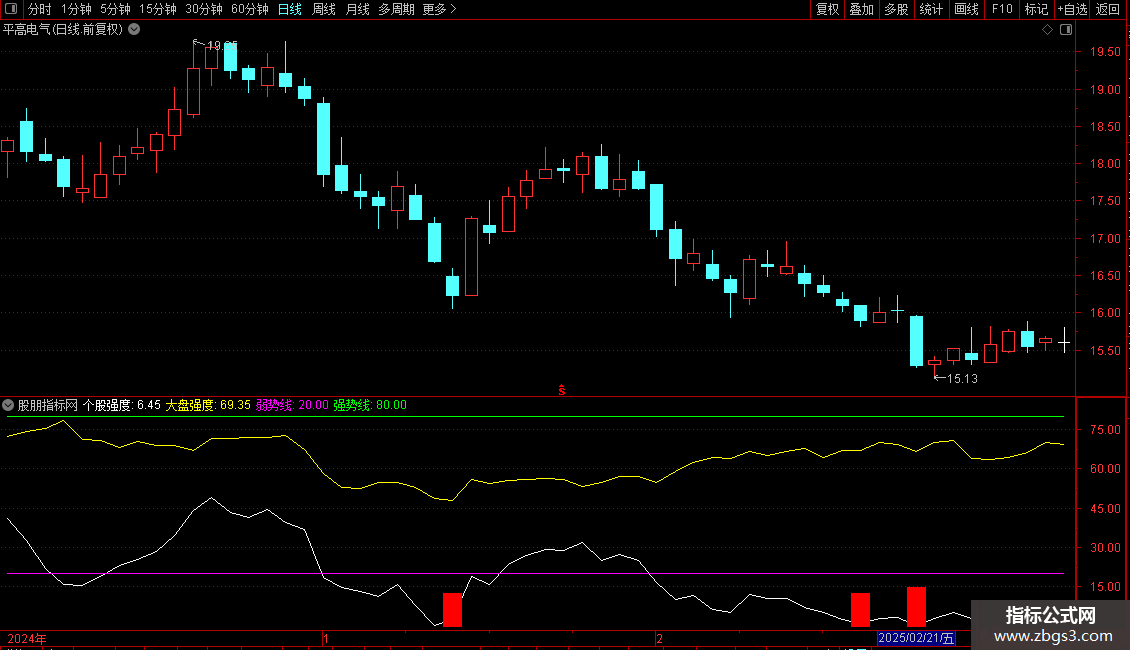Toggle 叠加 overlay mode
The image size is (1130, 650).
coord(861,9)
